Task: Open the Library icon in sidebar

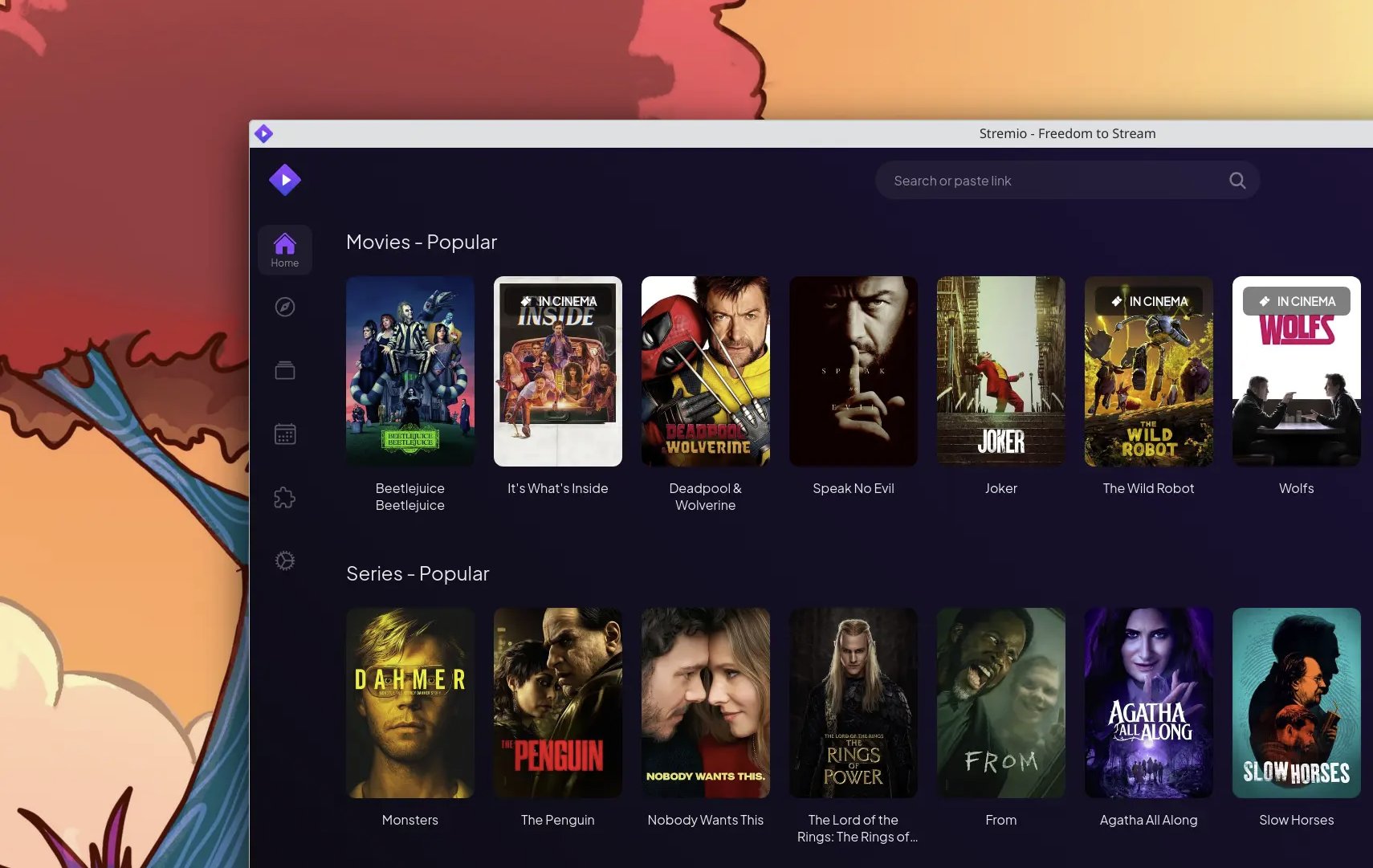Action: pos(285,370)
